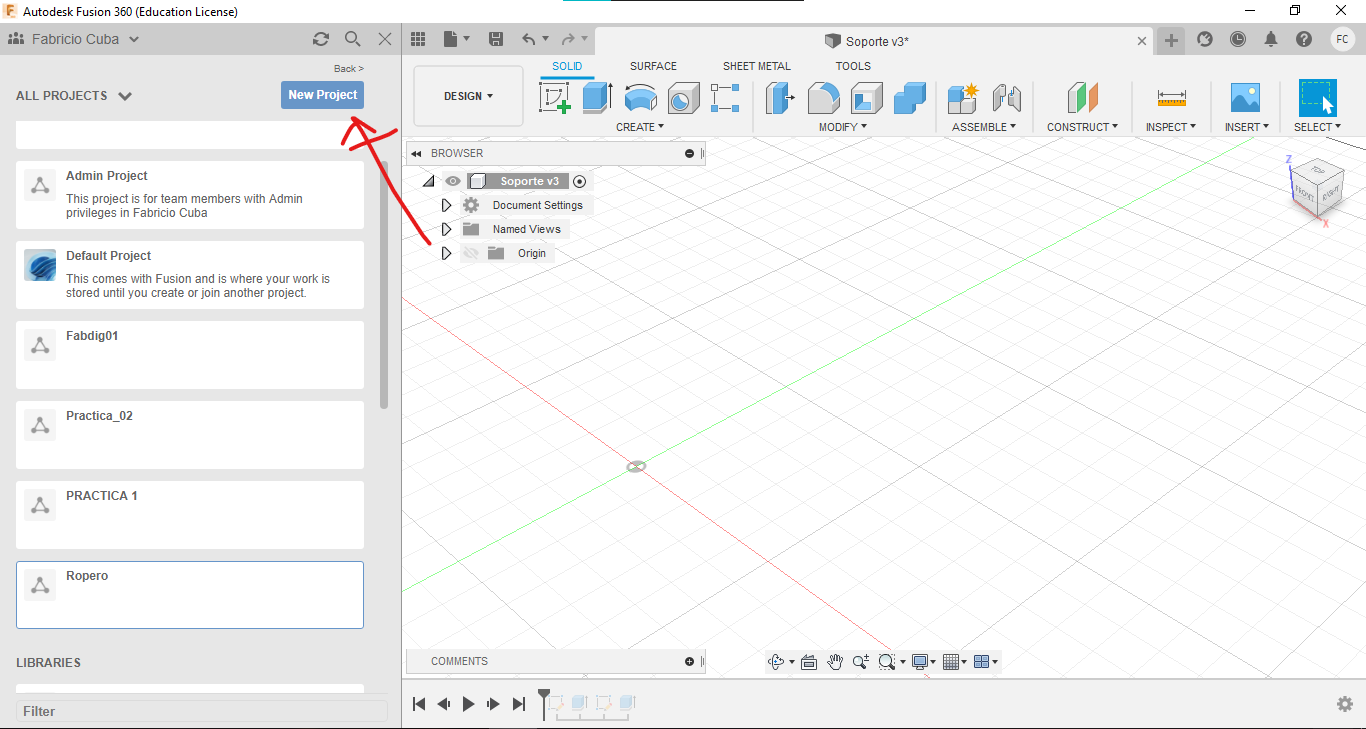Select the Shell tool
Viewport: 1366px width, 729px height.
[x=867, y=98]
